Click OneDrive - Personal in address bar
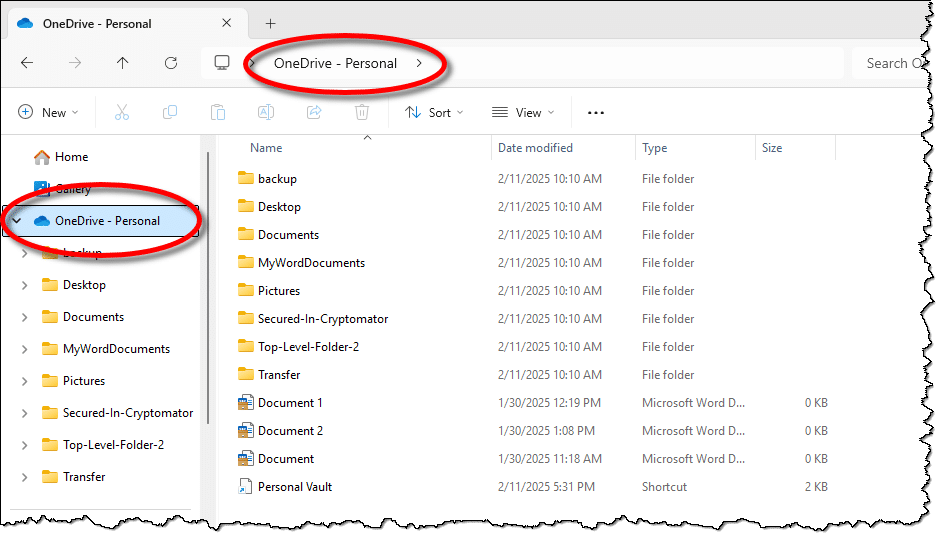 [x=335, y=63]
